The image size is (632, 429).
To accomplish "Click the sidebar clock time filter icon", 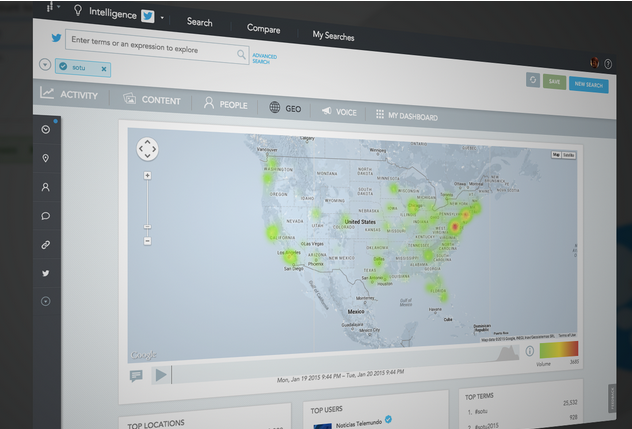I will 46,129.
